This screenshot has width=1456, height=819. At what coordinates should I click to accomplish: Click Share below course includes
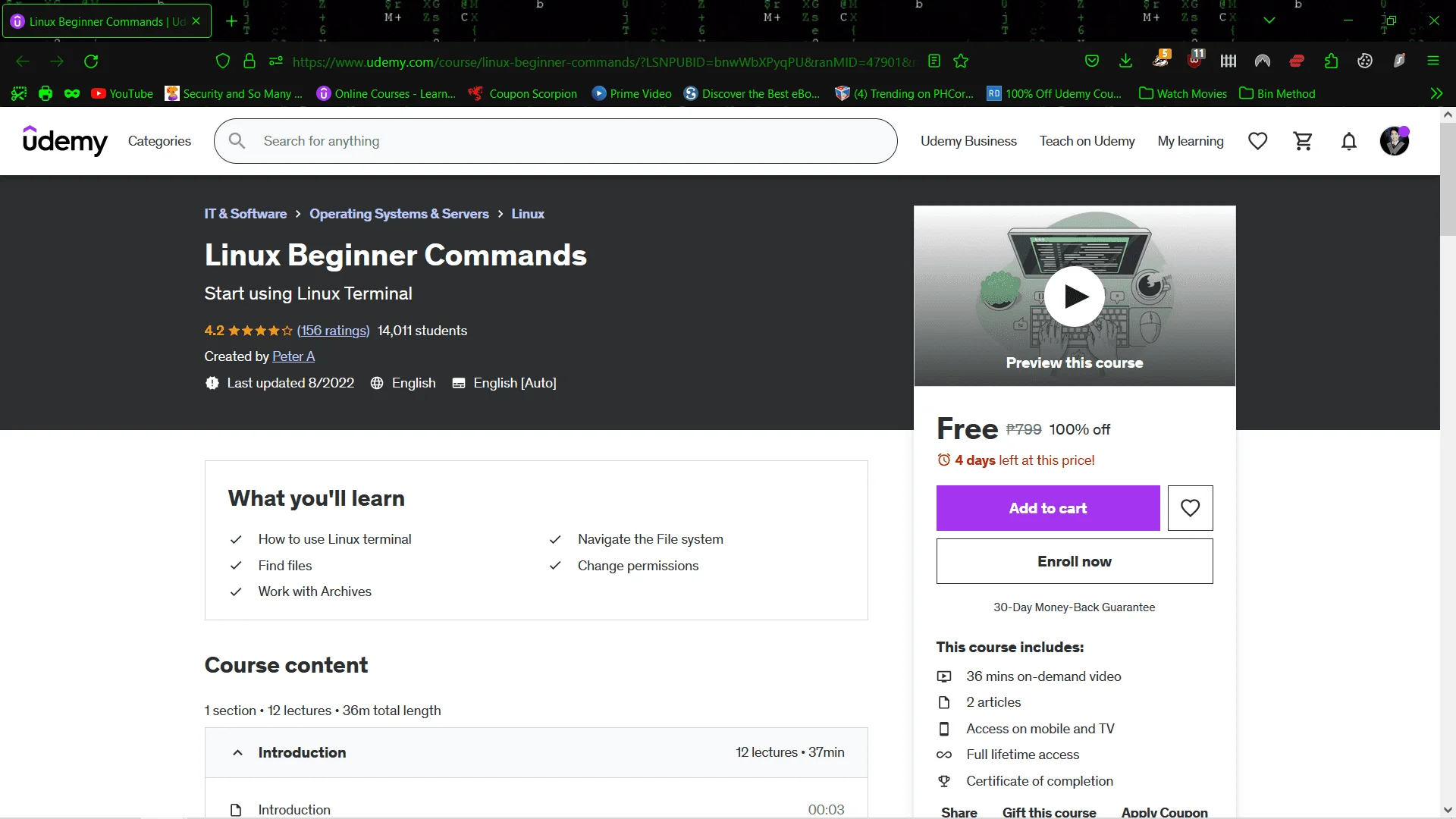point(959,811)
